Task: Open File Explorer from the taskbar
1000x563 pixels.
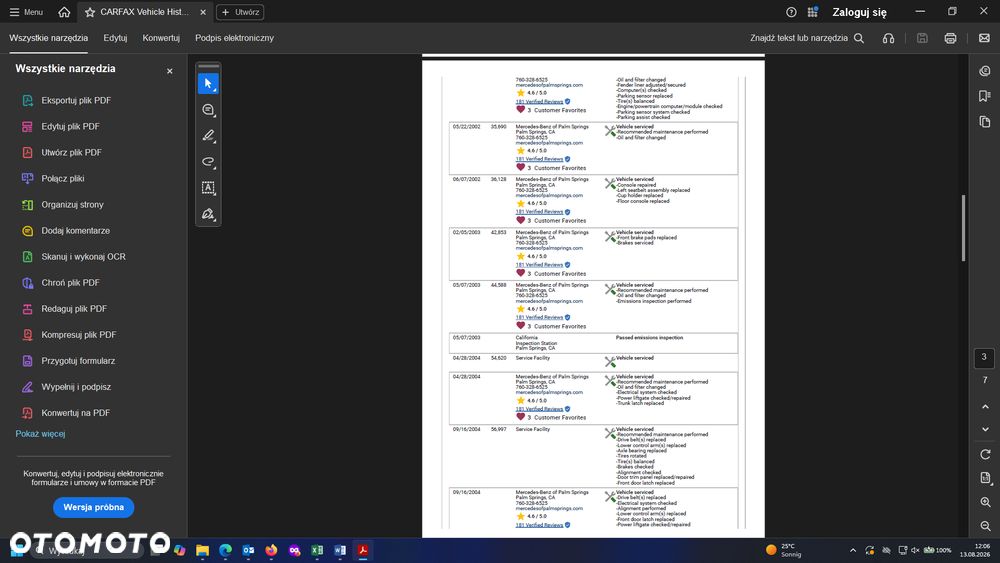Action: point(202,550)
